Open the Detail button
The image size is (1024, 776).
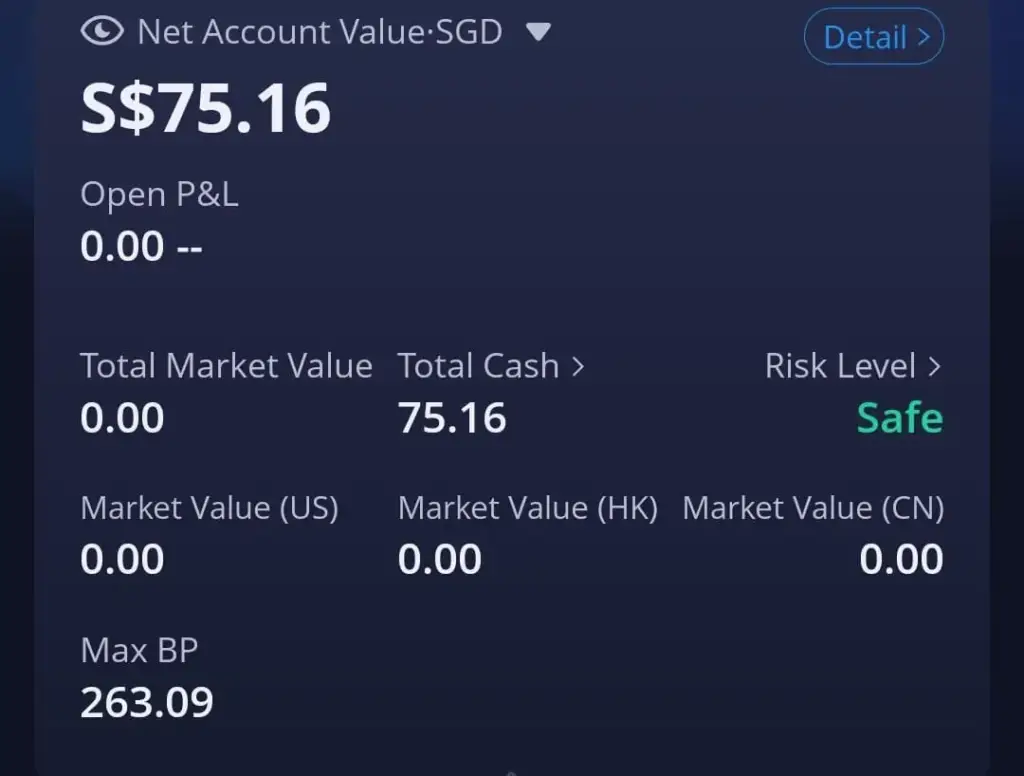click(x=874, y=37)
